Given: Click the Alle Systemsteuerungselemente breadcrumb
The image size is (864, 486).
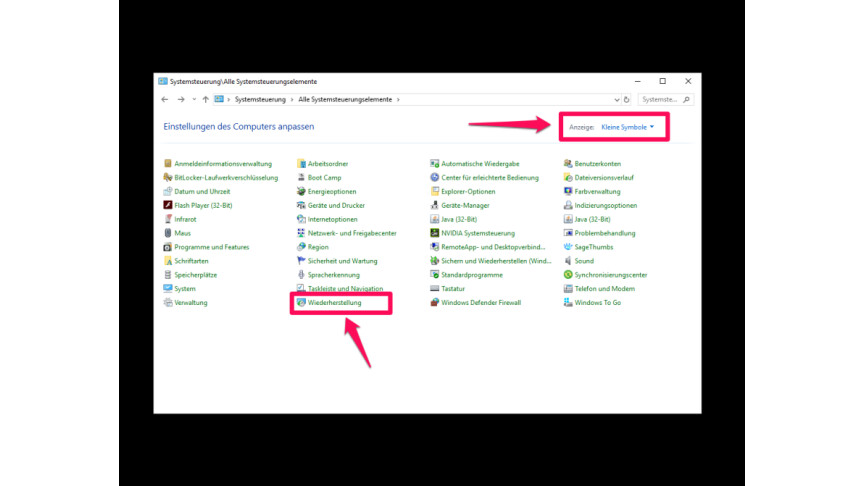Looking at the screenshot, I should click(345, 100).
